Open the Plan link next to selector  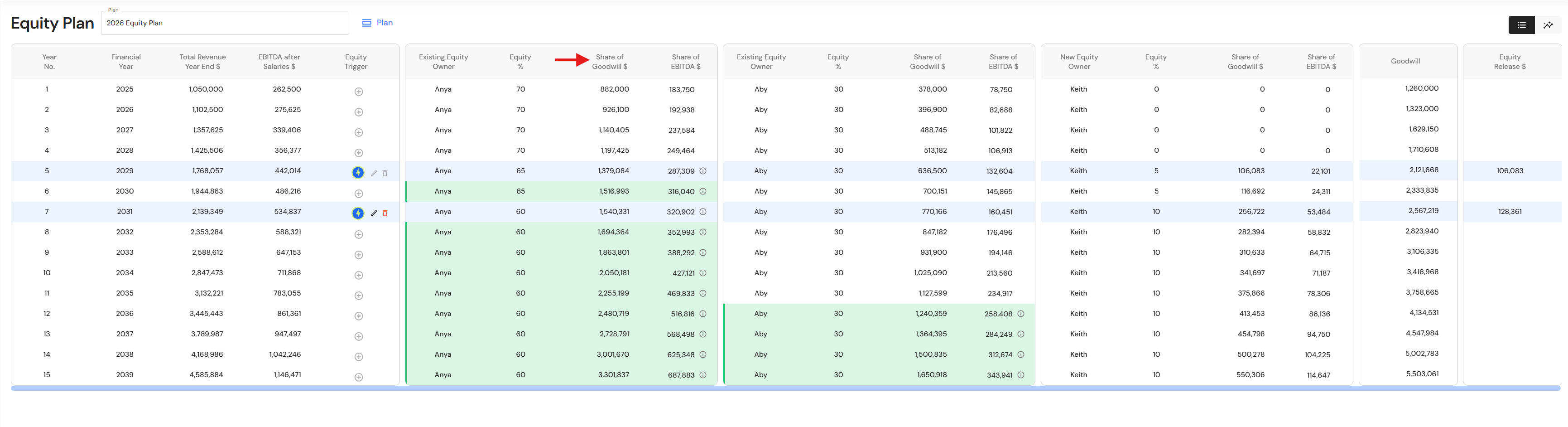click(377, 23)
